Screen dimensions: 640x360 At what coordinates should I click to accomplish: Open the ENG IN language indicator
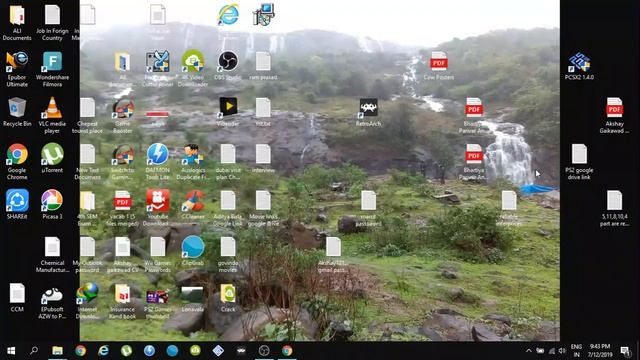tap(576, 351)
